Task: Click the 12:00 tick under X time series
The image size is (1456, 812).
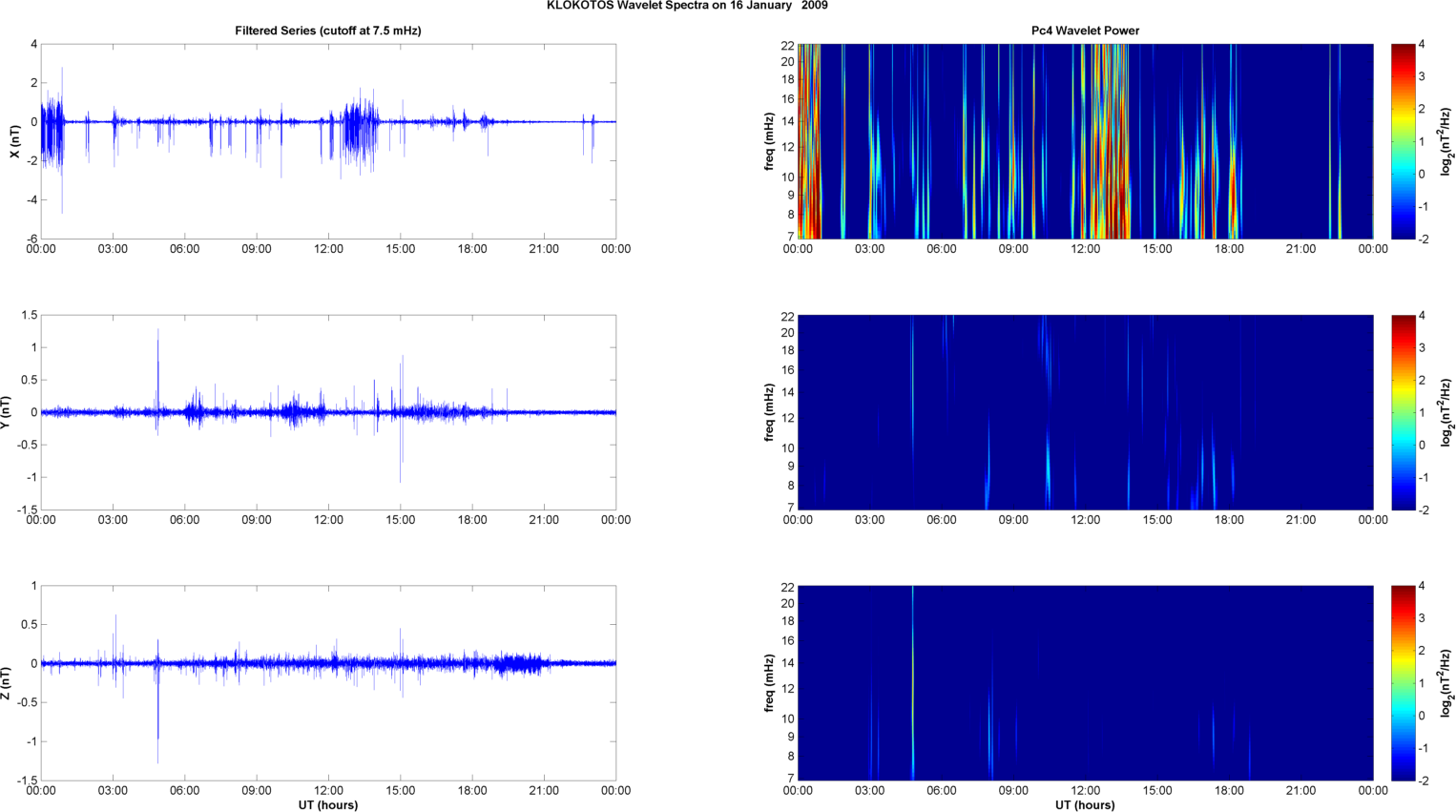Action: point(328,249)
